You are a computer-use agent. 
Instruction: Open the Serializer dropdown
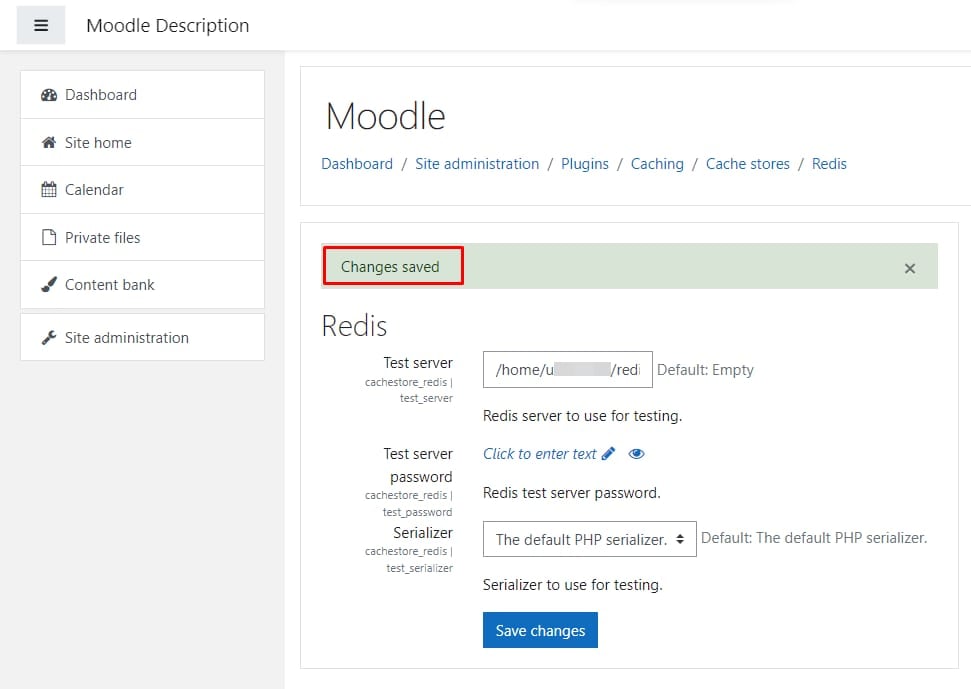pyautogui.click(x=590, y=539)
